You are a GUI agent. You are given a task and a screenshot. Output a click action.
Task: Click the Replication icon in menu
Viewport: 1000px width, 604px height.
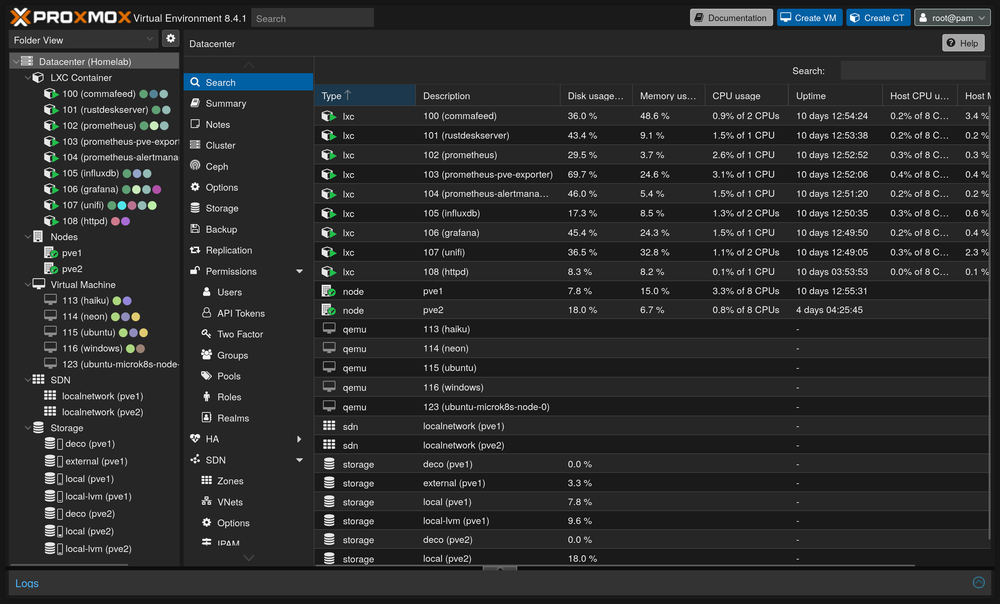click(195, 250)
